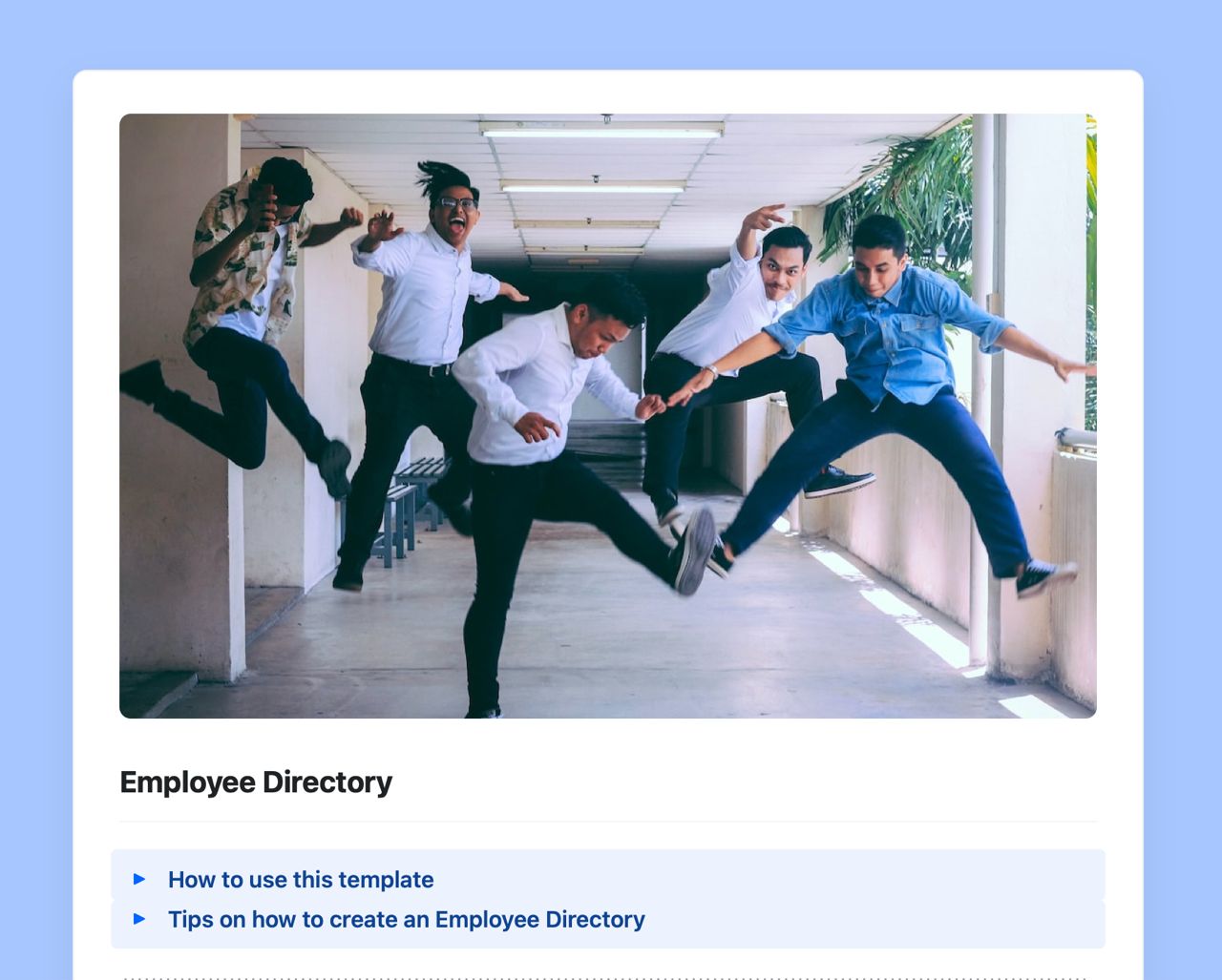This screenshot has width=1222, height=980.
Task: Click the divider line under the page title
Action: coord(608,819)
